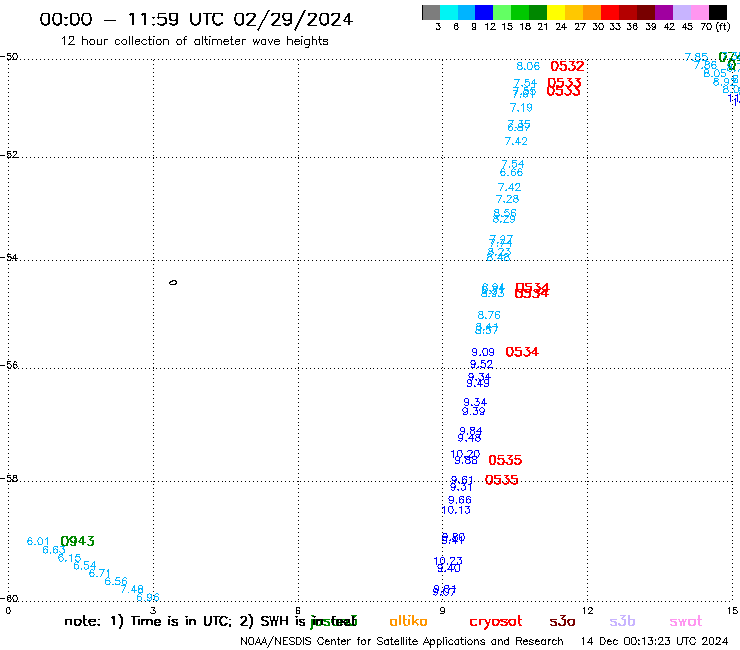Click the note 'Time is in UTC' text
This screenshot has height=650, width=740.
181,621
